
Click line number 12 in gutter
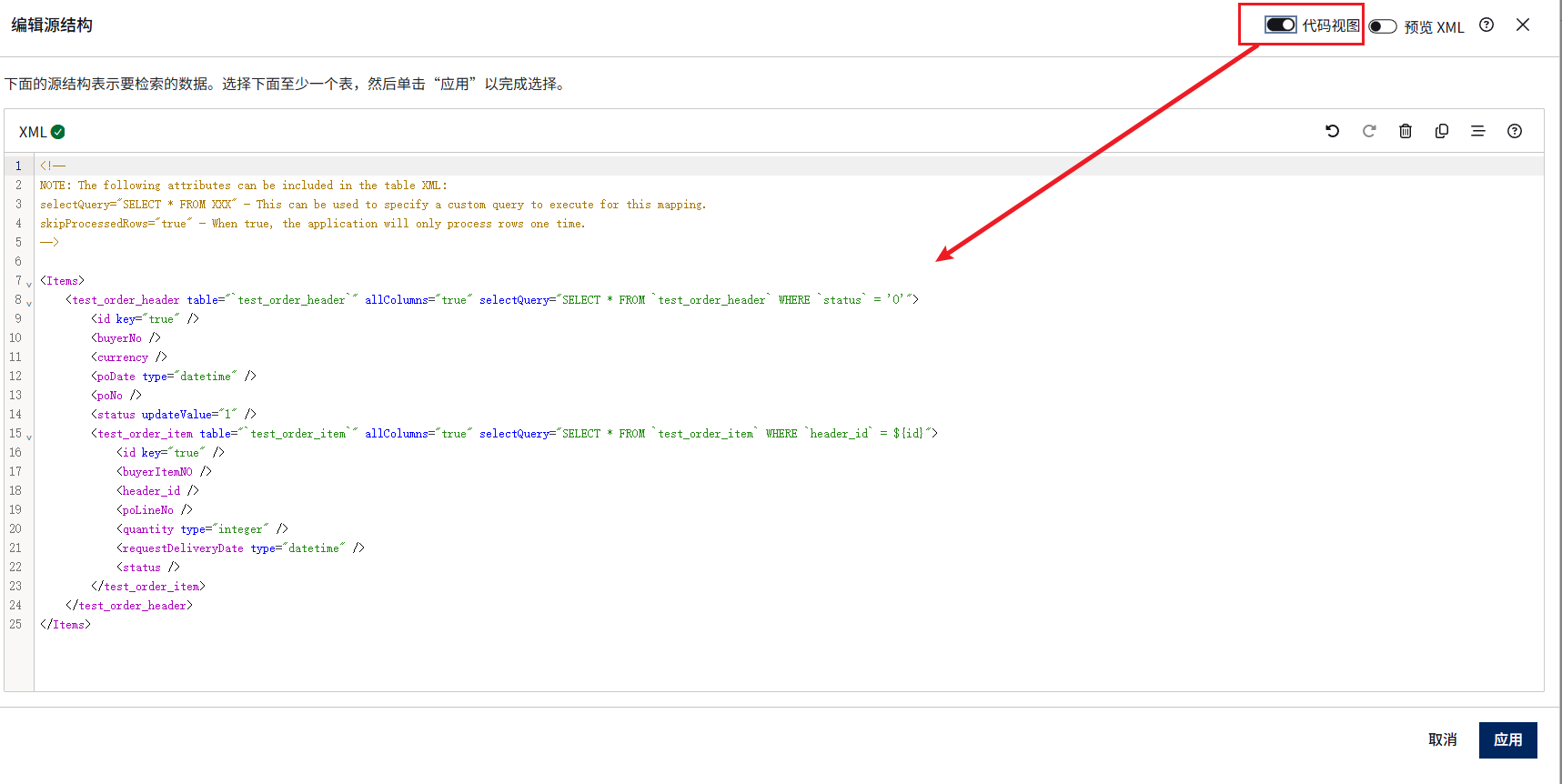click(15, 376)
